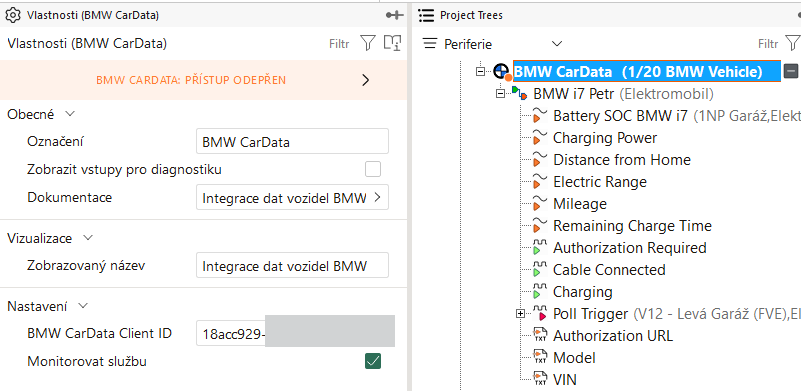Click the red digital icon of Poll Trigger
Screen dimensions: 801x391
539,313
